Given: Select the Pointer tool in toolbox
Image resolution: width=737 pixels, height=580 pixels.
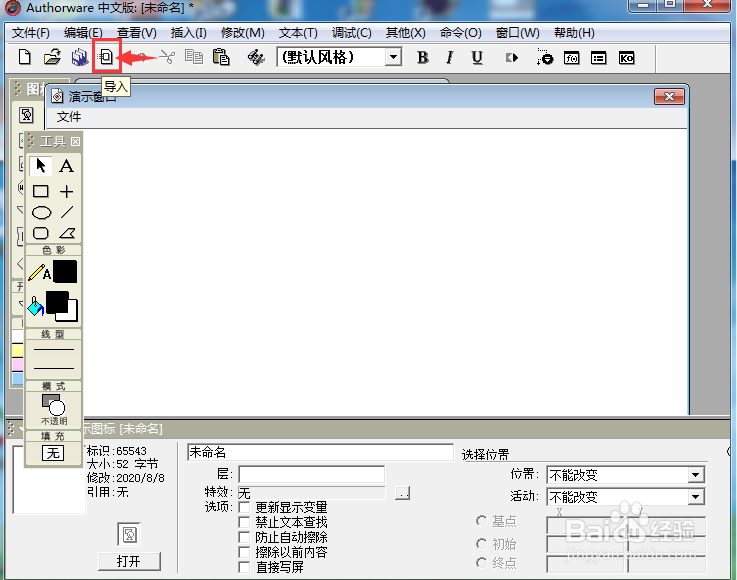Looking at the screenshot, I should click(40, 165).
